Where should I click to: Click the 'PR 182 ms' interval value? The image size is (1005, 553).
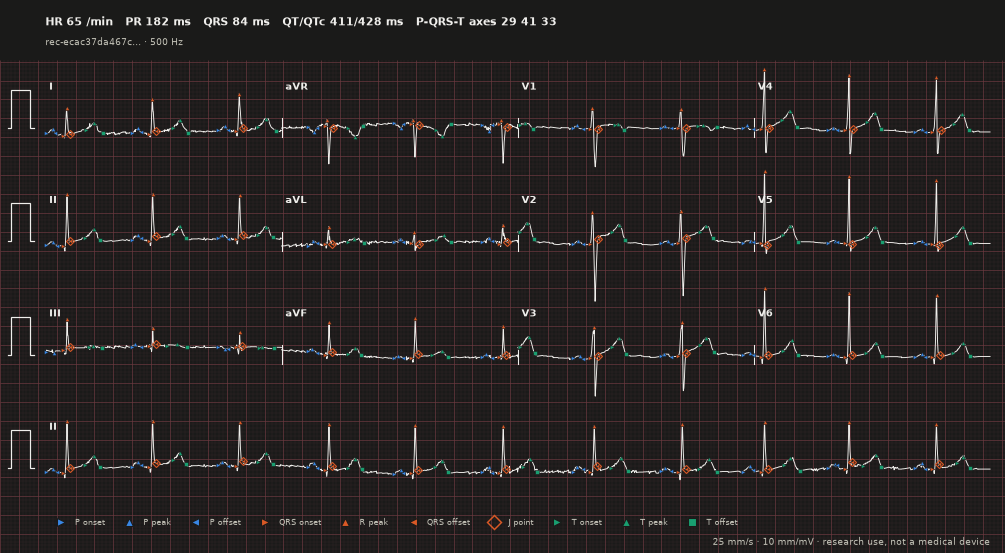click(x=158, y=21)
